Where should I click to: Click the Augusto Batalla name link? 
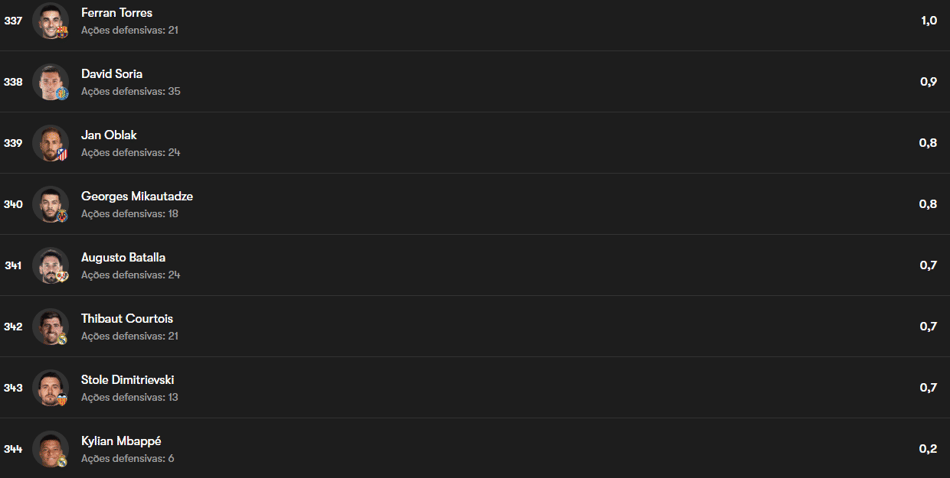pos(123,257)
